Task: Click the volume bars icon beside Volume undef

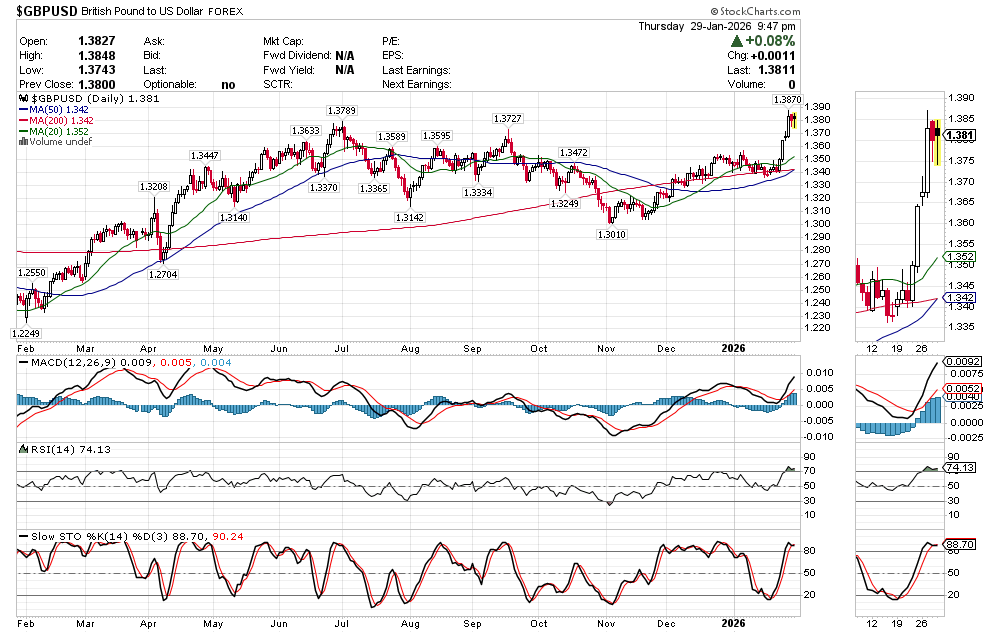Action: (24, 141)
